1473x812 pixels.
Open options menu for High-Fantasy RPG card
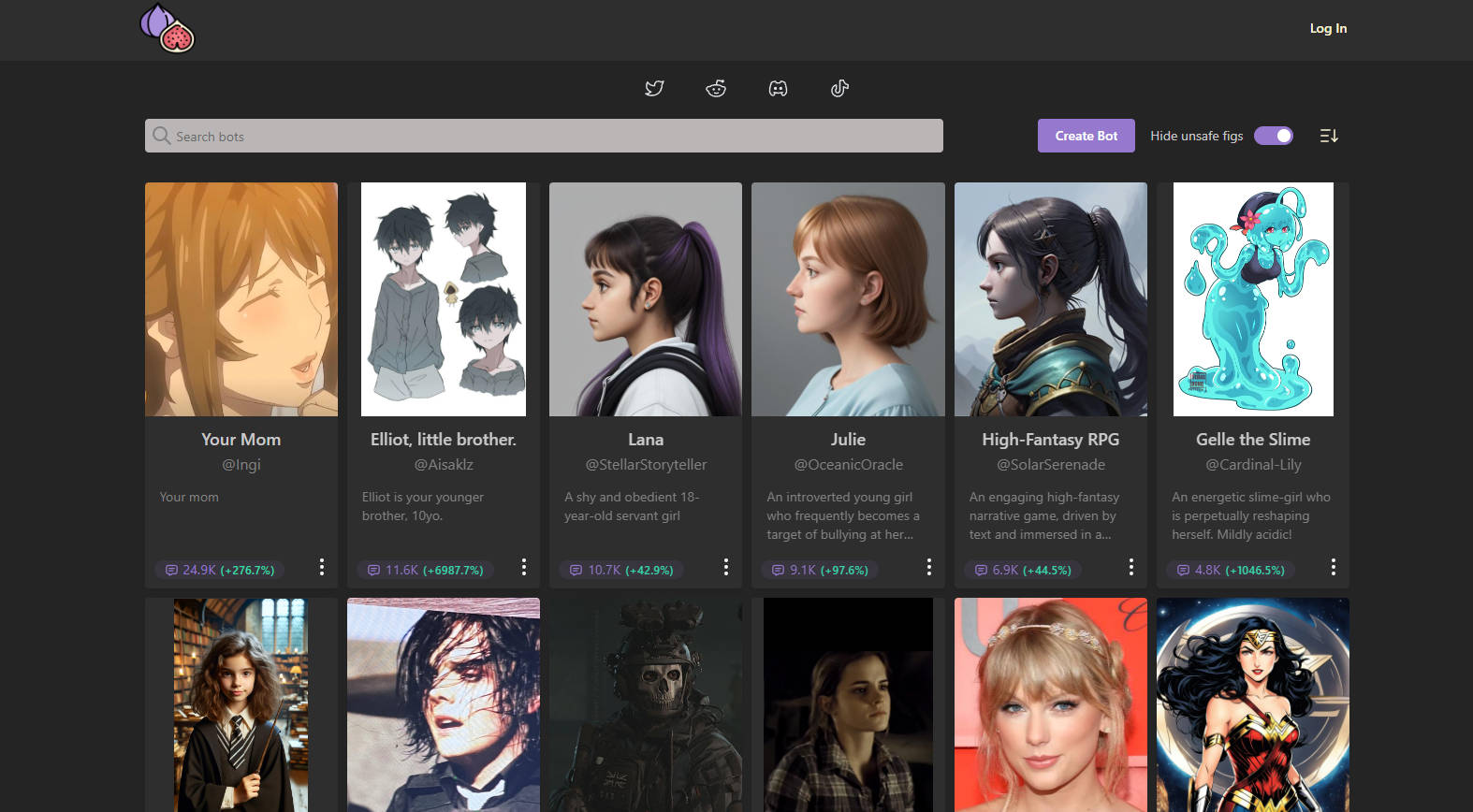[x=1130, y=567]
